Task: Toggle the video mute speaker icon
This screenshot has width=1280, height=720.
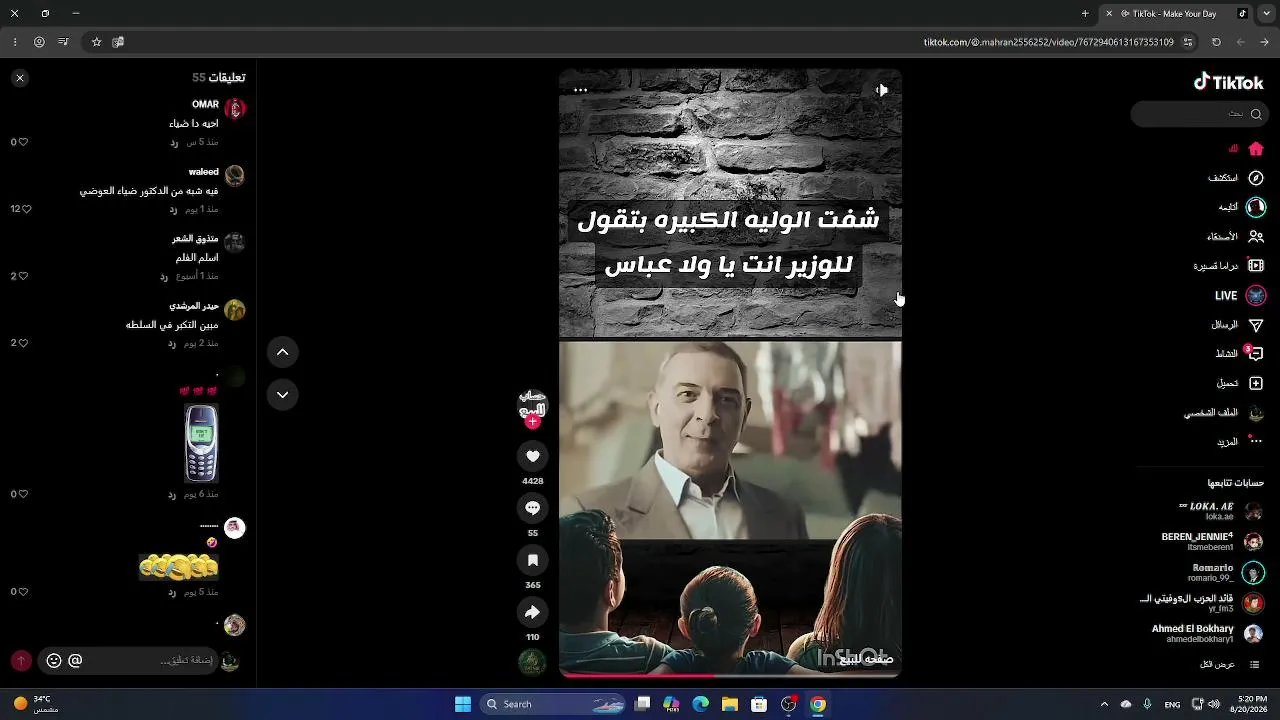Action: tap(881, 90)
